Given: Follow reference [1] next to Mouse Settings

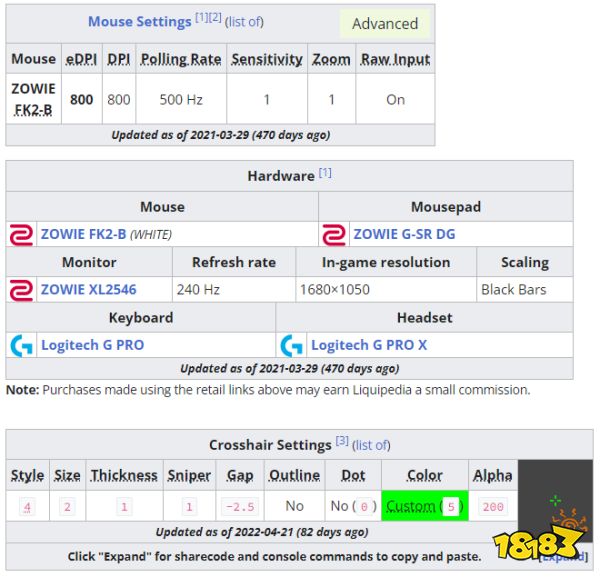Looking at the screenshot, I should (202, 17).
